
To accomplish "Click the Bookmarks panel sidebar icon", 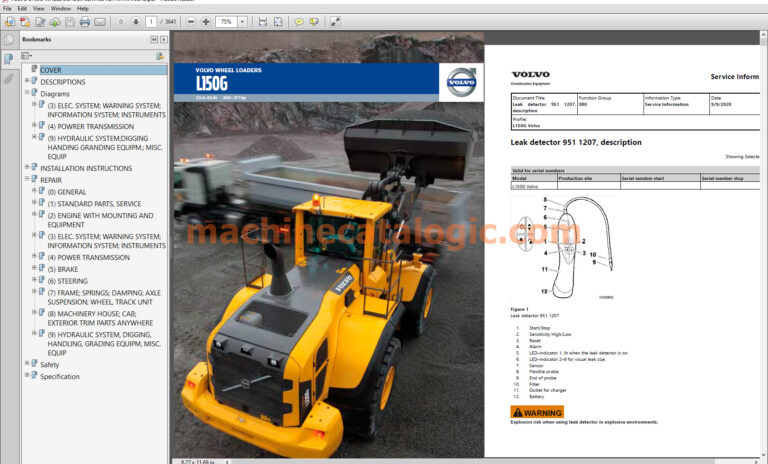I will point(9,59).
